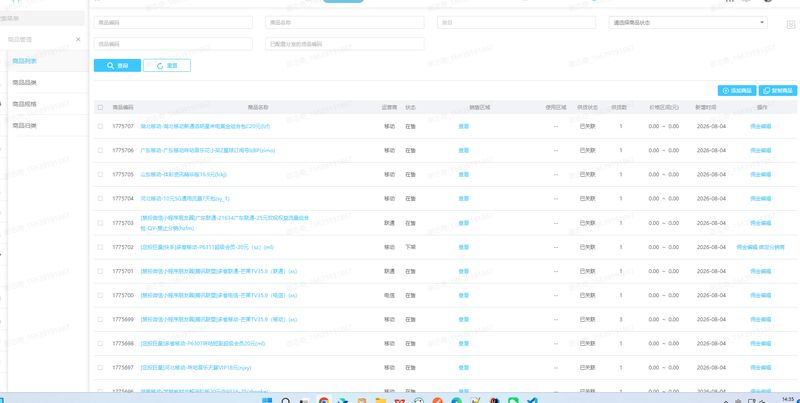Click supply count 3 in row 1775699

(x=621, y=319)
